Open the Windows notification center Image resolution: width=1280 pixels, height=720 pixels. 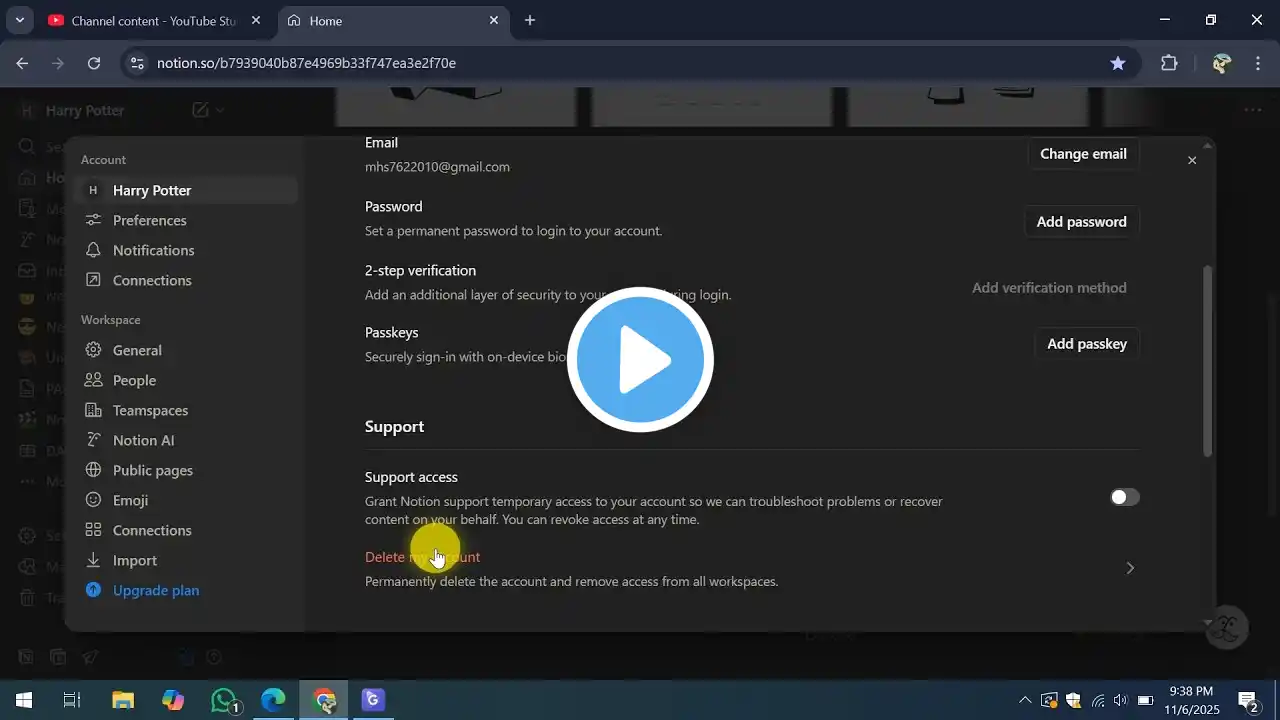pyautogui.click(x=1248, y=700)
